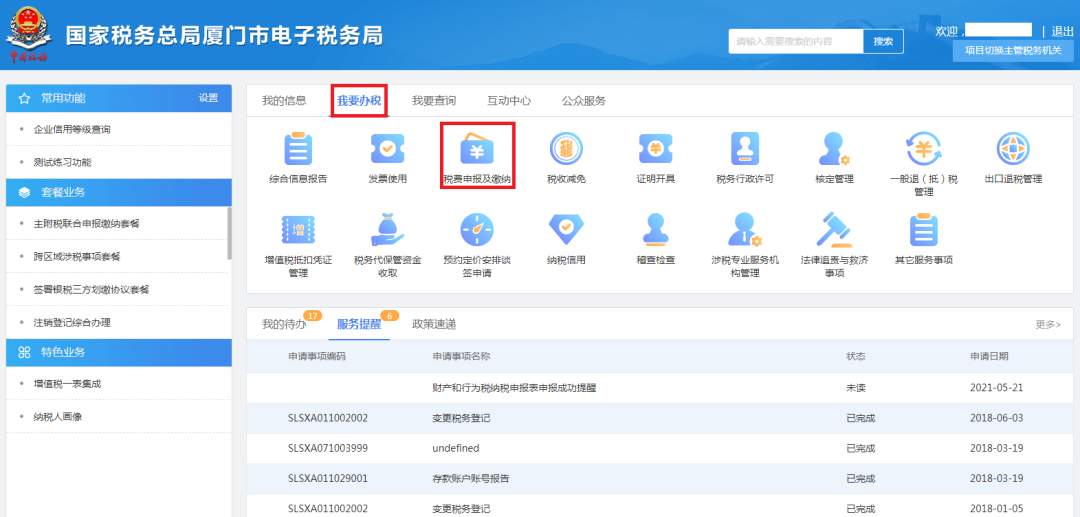Viewport: 1080px width, 517px height.
Task: Open 税费申报及缴纳 icon
Action: click(477, 152)
